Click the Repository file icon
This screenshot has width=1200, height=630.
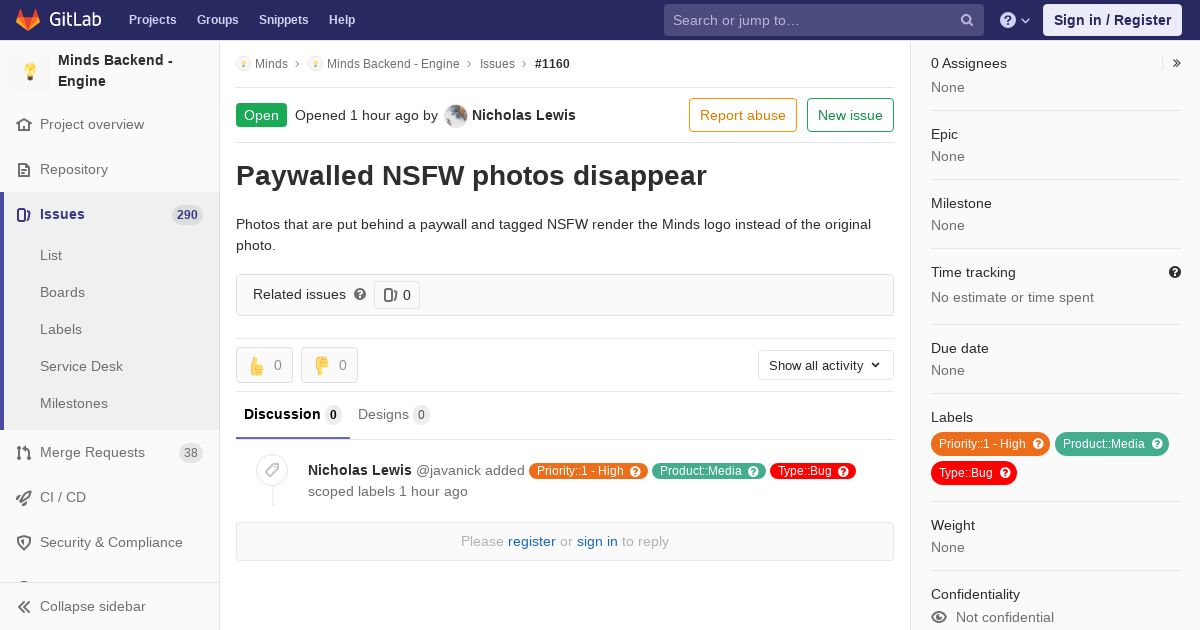24,170
